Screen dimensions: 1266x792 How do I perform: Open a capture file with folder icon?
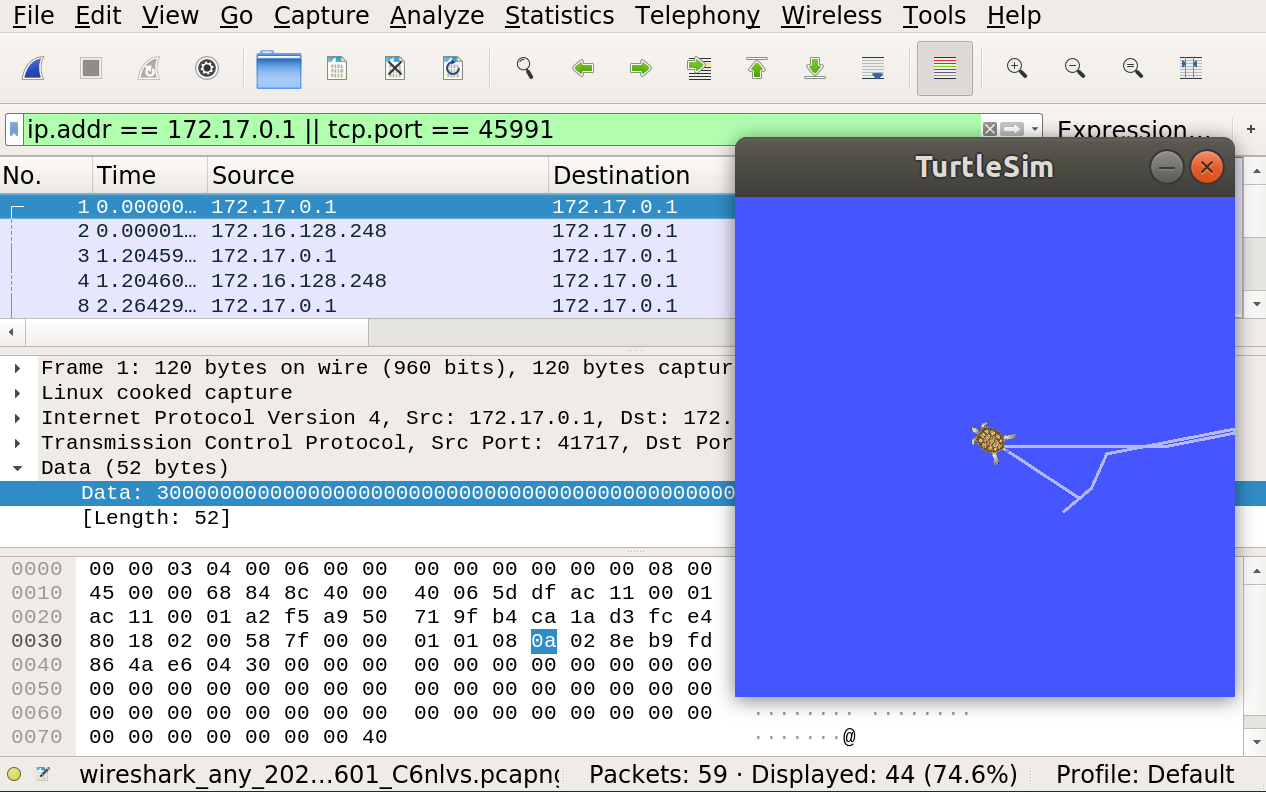click(x=279, y=69)
